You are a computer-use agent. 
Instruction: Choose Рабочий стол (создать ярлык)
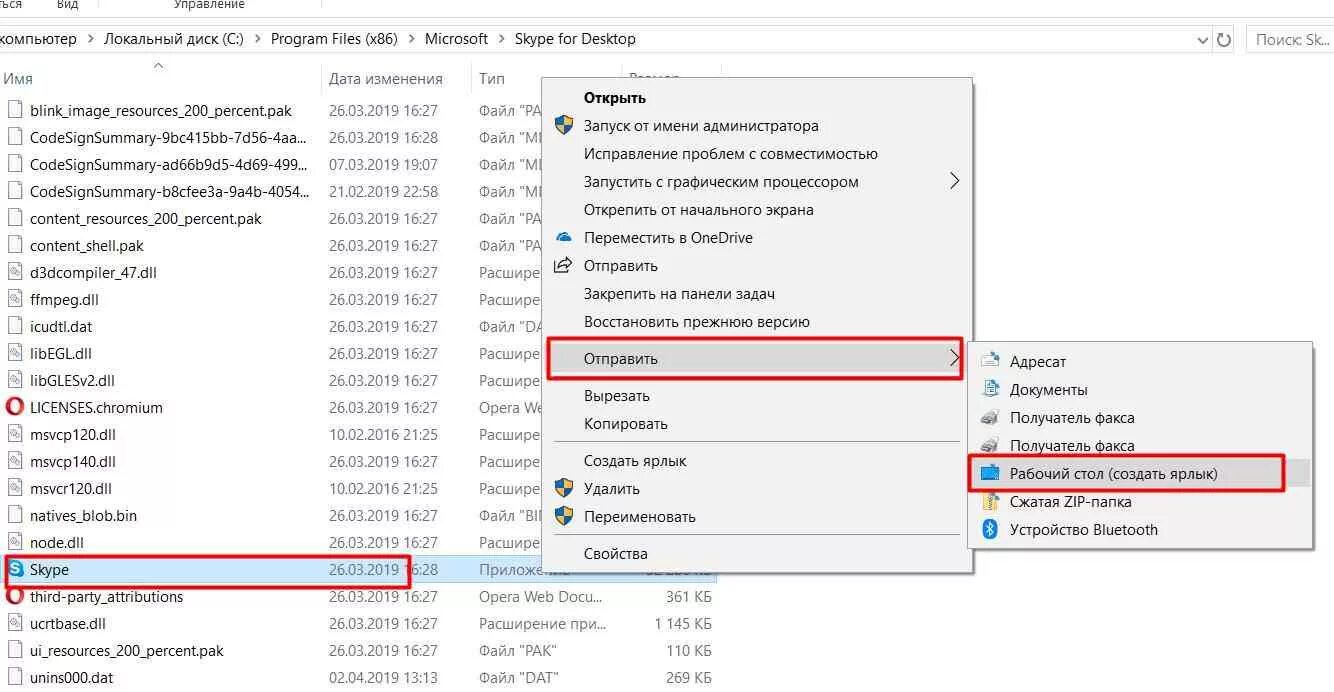pos(1114,474)
